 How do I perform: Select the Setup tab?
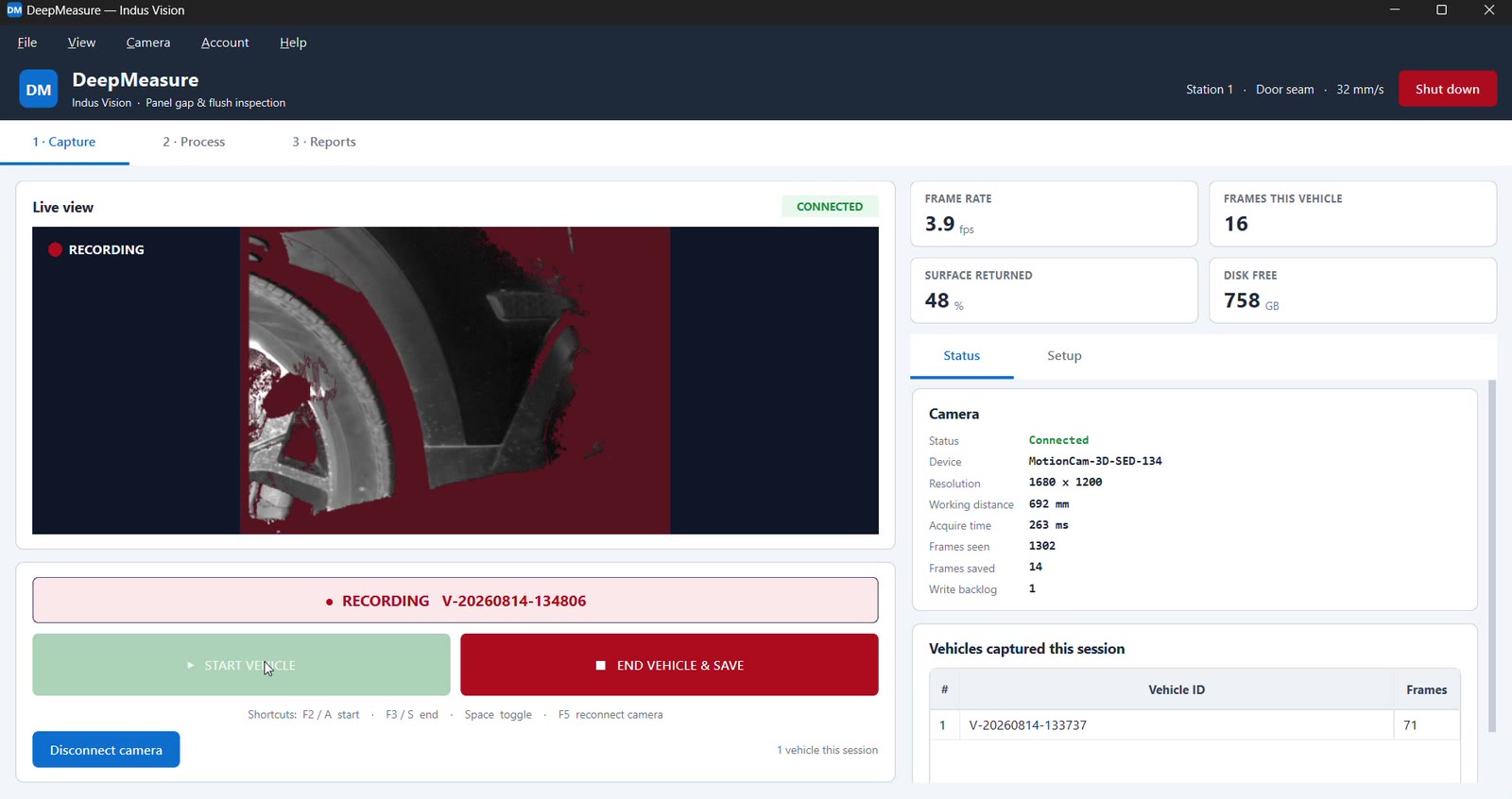coord(1064,356)
